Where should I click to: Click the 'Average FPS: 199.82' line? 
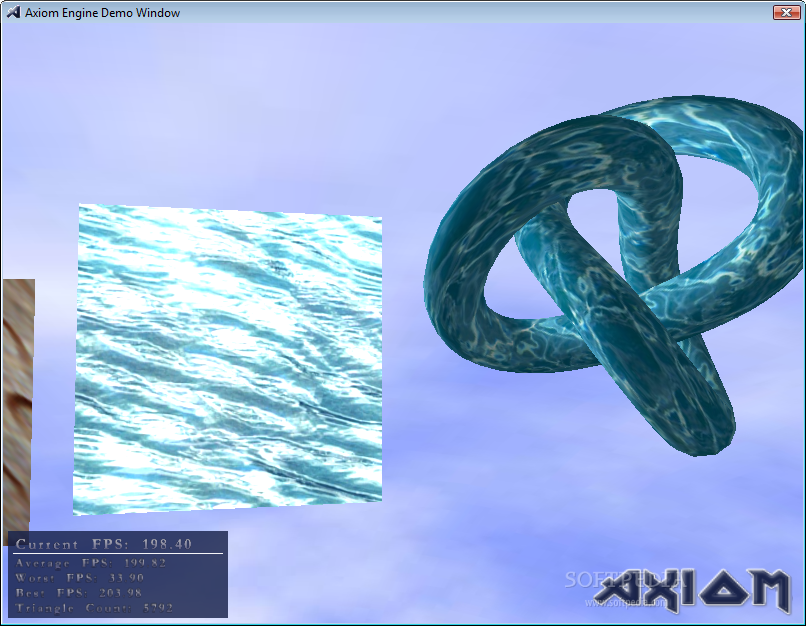tap(91, 563)
